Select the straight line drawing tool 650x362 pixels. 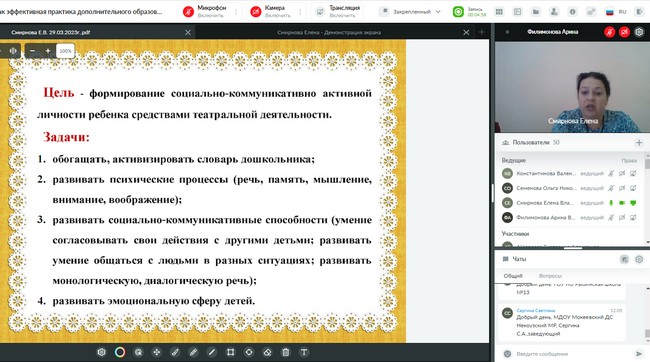(212, 352)
